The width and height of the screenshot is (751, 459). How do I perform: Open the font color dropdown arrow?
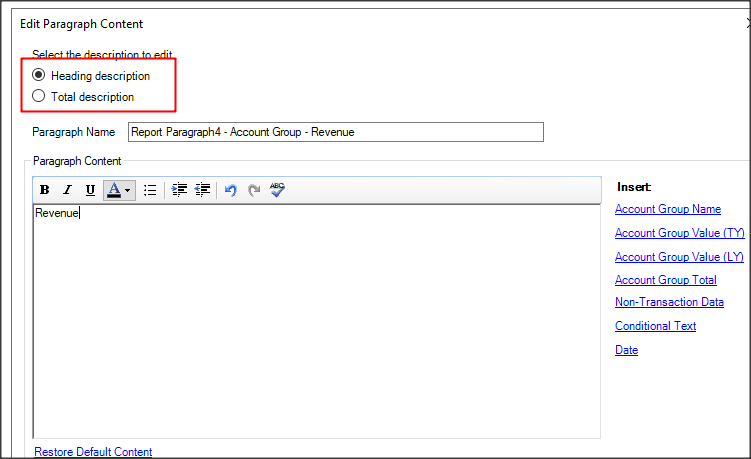(128, 190)
